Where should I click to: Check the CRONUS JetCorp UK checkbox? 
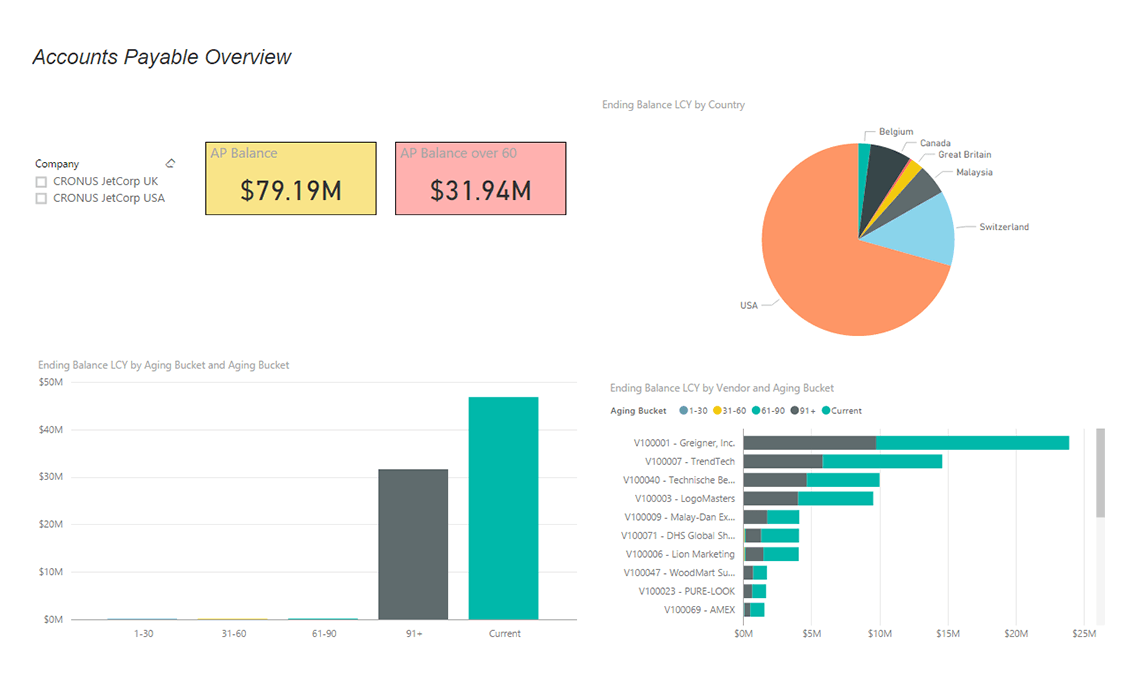[x=41, y=182]
